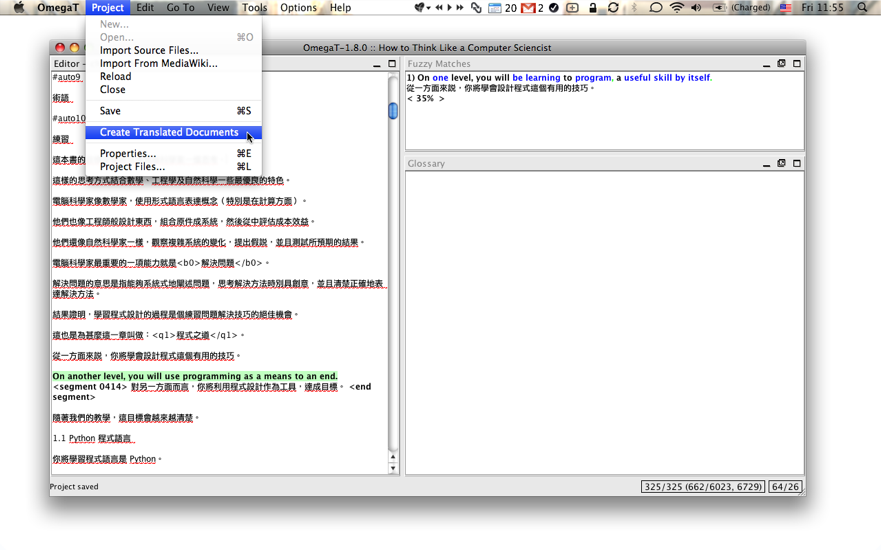Minimize the Editor pane
This screenshot has width=881, height=550.
coord(377,64)
